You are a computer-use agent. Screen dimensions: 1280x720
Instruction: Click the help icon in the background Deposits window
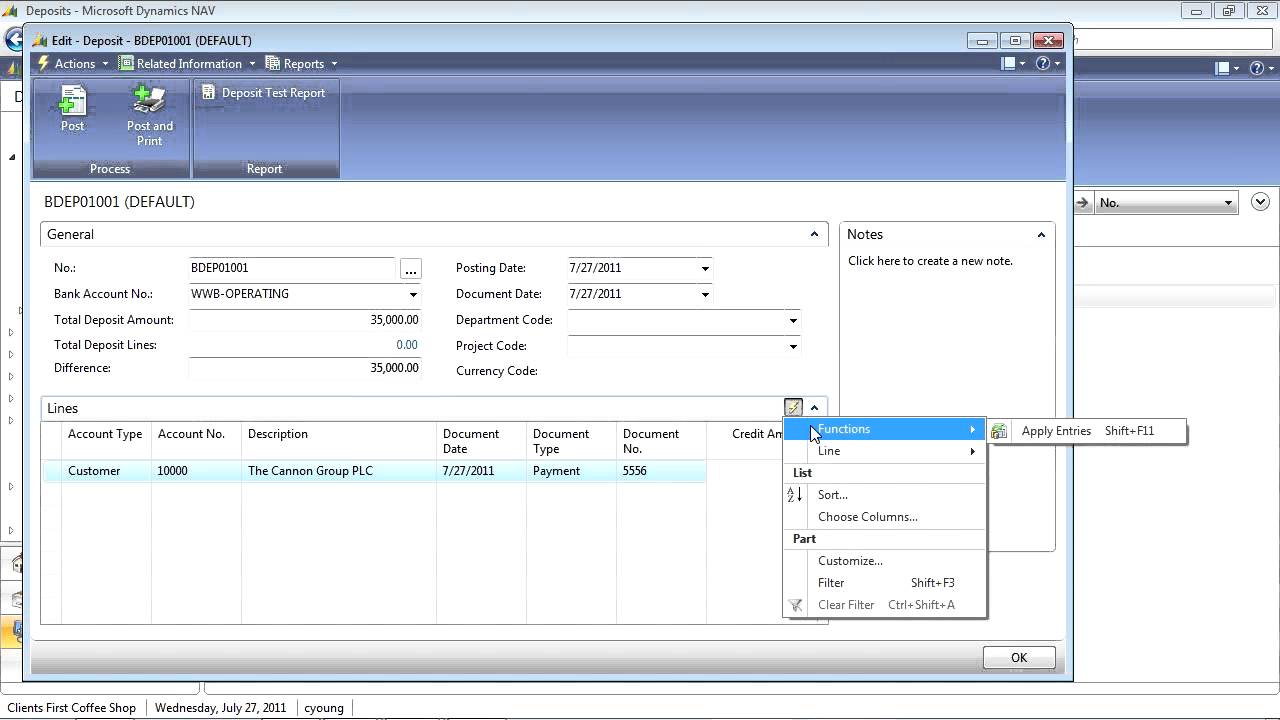point(1257,68)
